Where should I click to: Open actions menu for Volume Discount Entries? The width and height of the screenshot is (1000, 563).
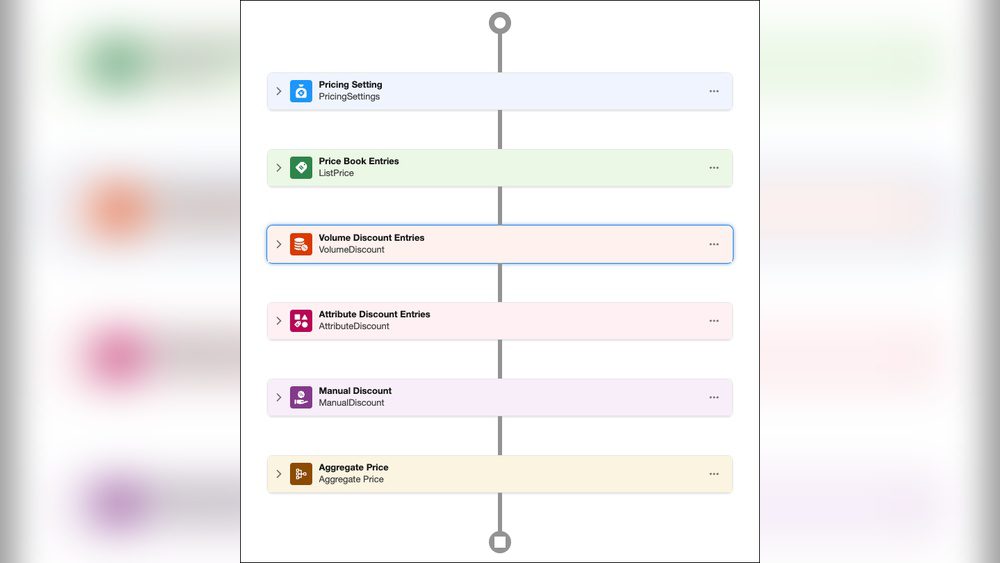click(x=714, y=244)
